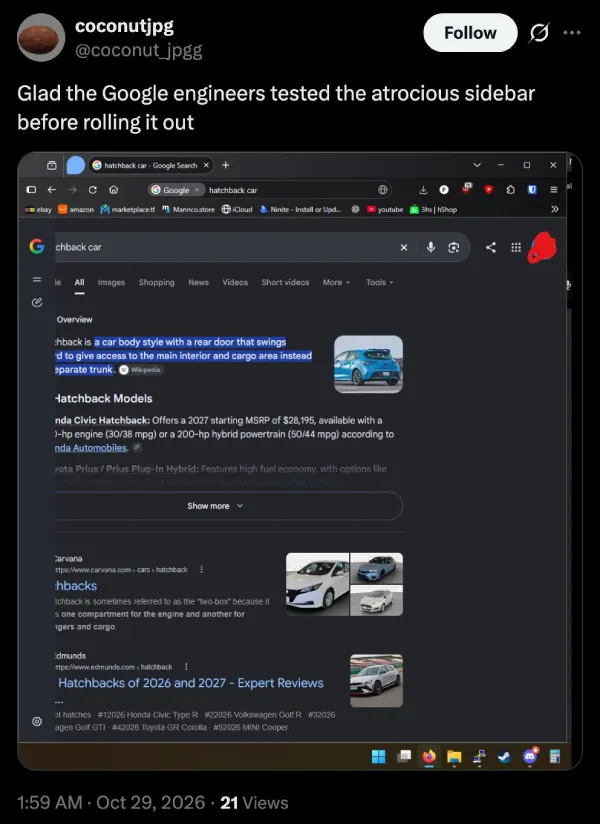Open Steam from the taskbar
600x824 pixels.
point(504,756)
